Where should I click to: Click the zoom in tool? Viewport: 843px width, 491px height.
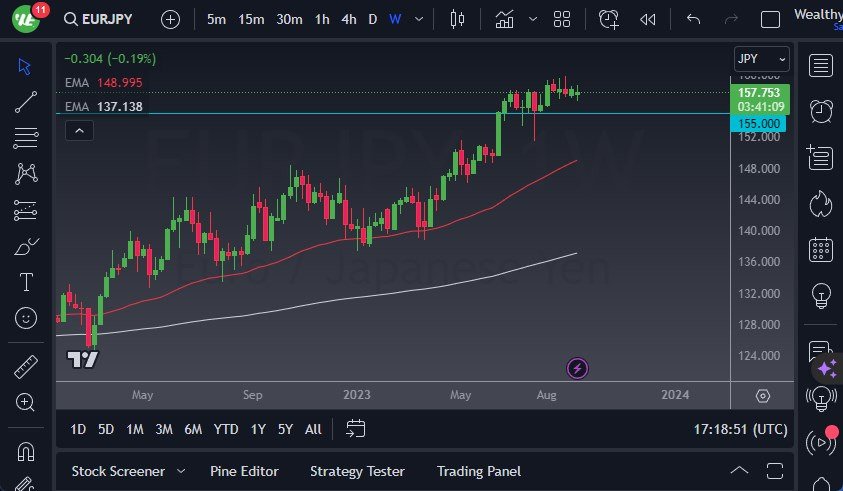[x=27, y=402]
